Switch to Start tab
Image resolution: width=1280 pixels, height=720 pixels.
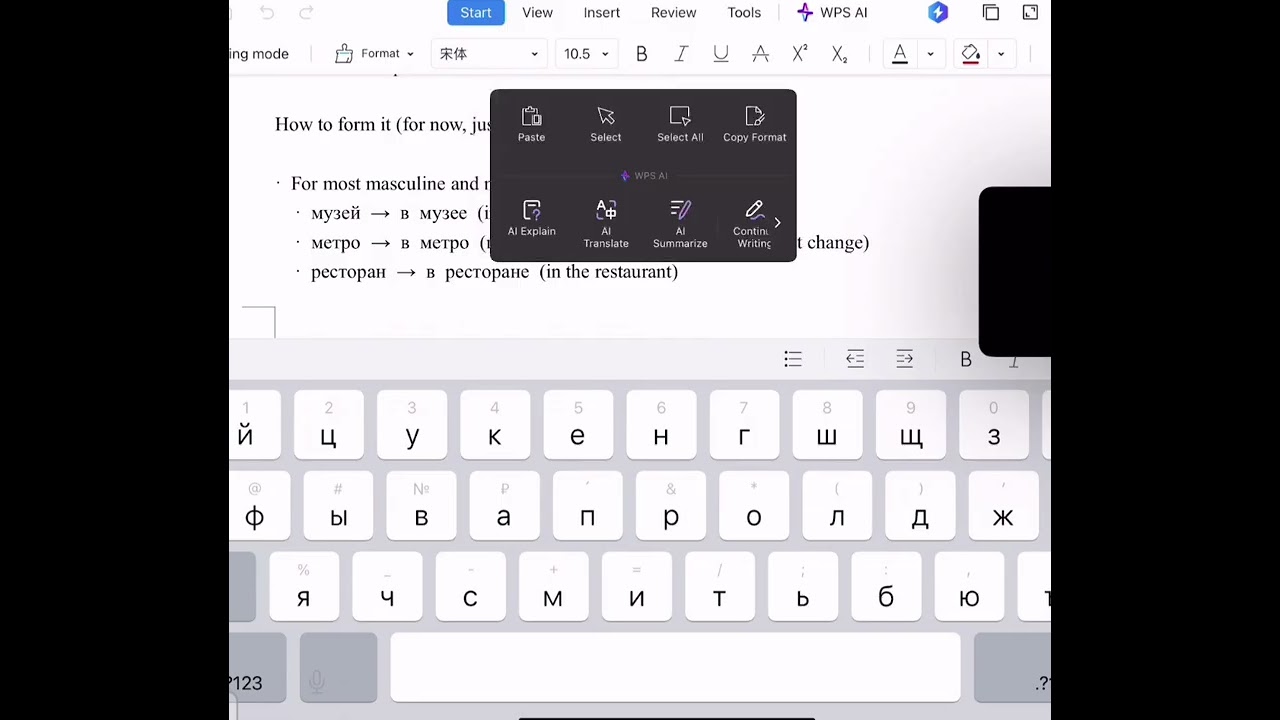476,13
